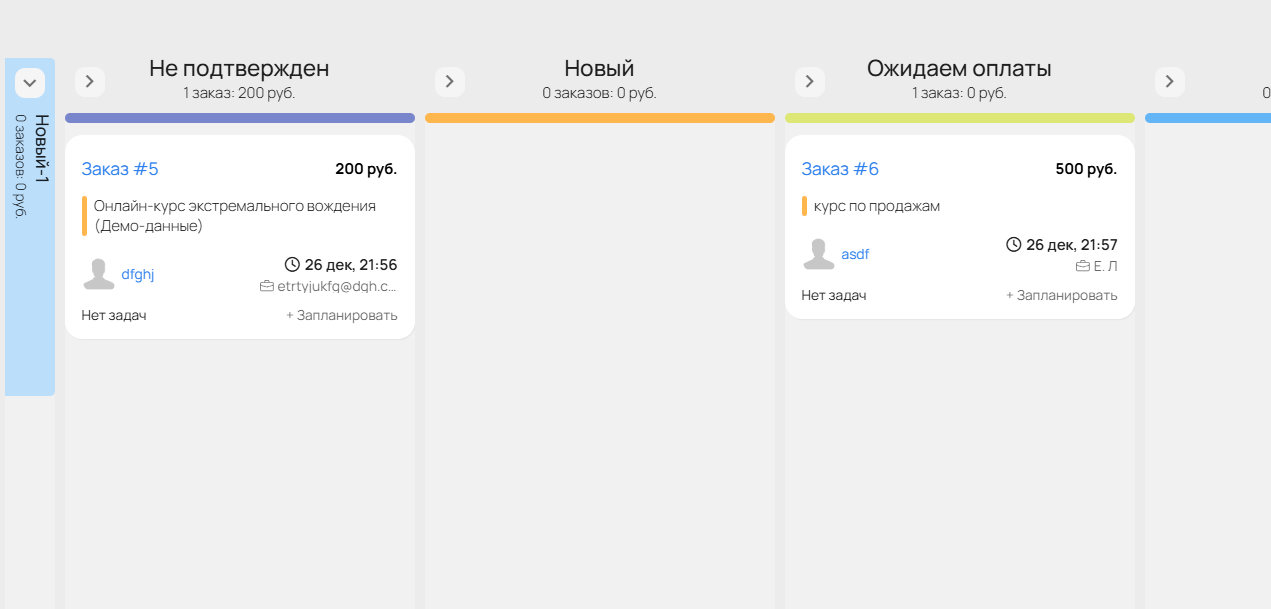Open order Заказ #6
Screen dimensions: 1271x609
pos(840,169)
